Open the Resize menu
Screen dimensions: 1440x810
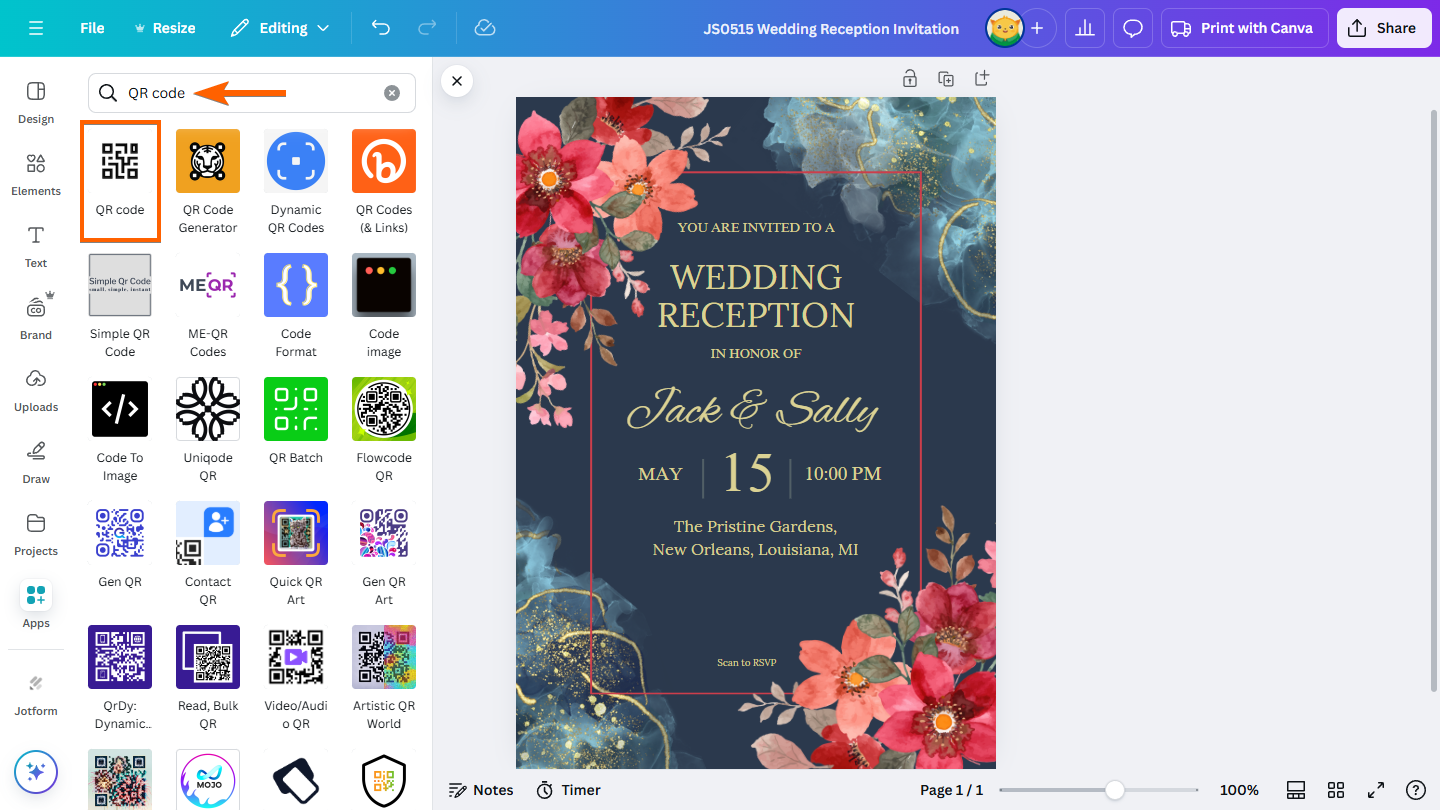164,28
